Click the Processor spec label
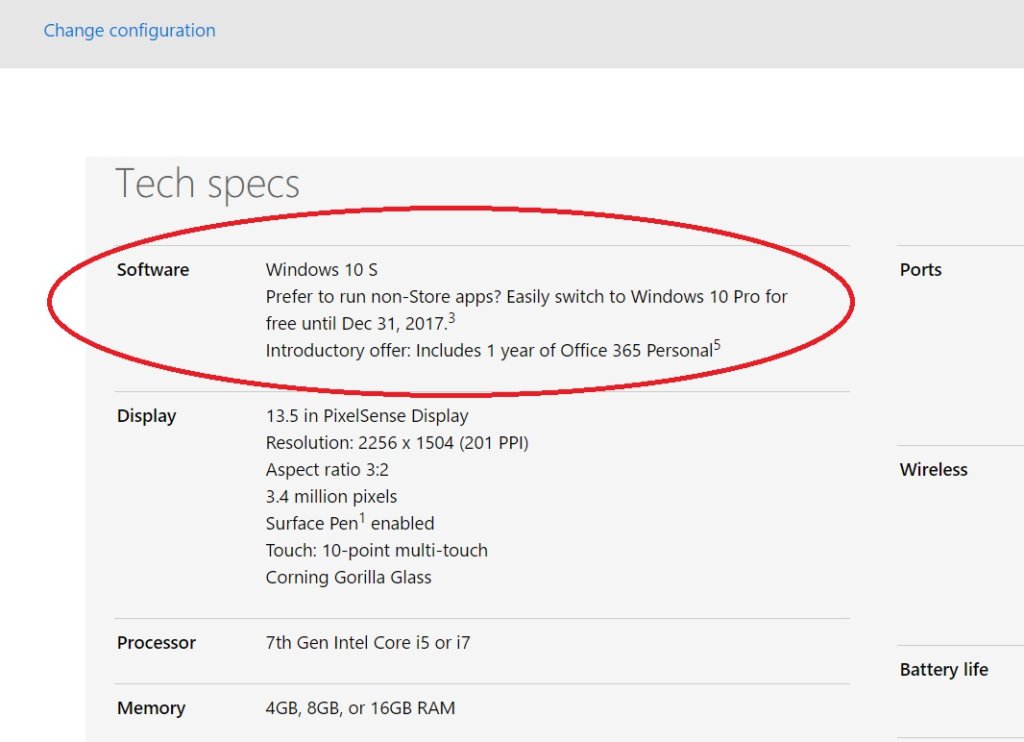The image size is (1024, 742). click(x=156, y=643)
